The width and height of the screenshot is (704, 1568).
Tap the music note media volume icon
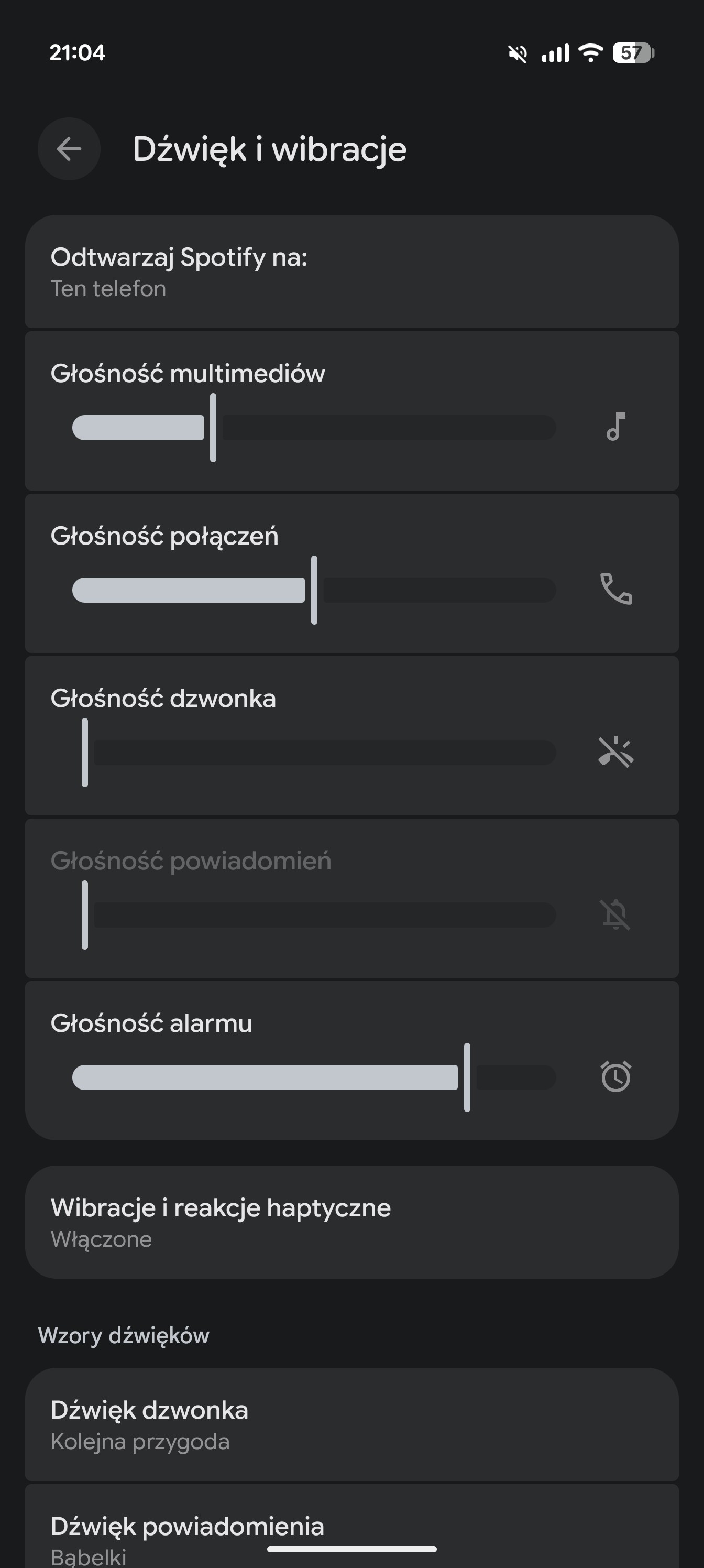[x=616, y=427]
